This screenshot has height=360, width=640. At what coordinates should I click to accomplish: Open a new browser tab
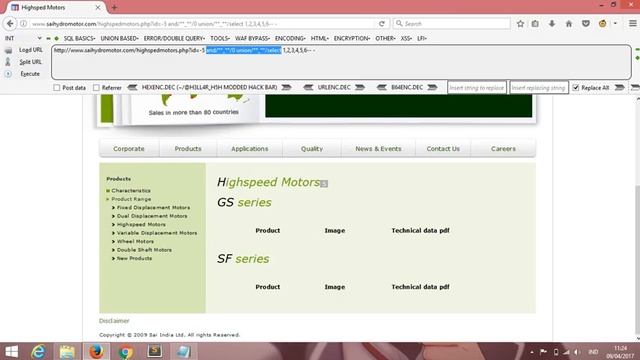click(x=114, y=7)
